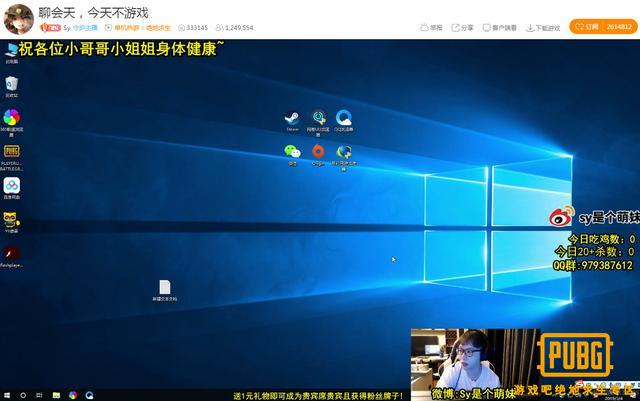Open the game category link under the title

click(142, 28)
